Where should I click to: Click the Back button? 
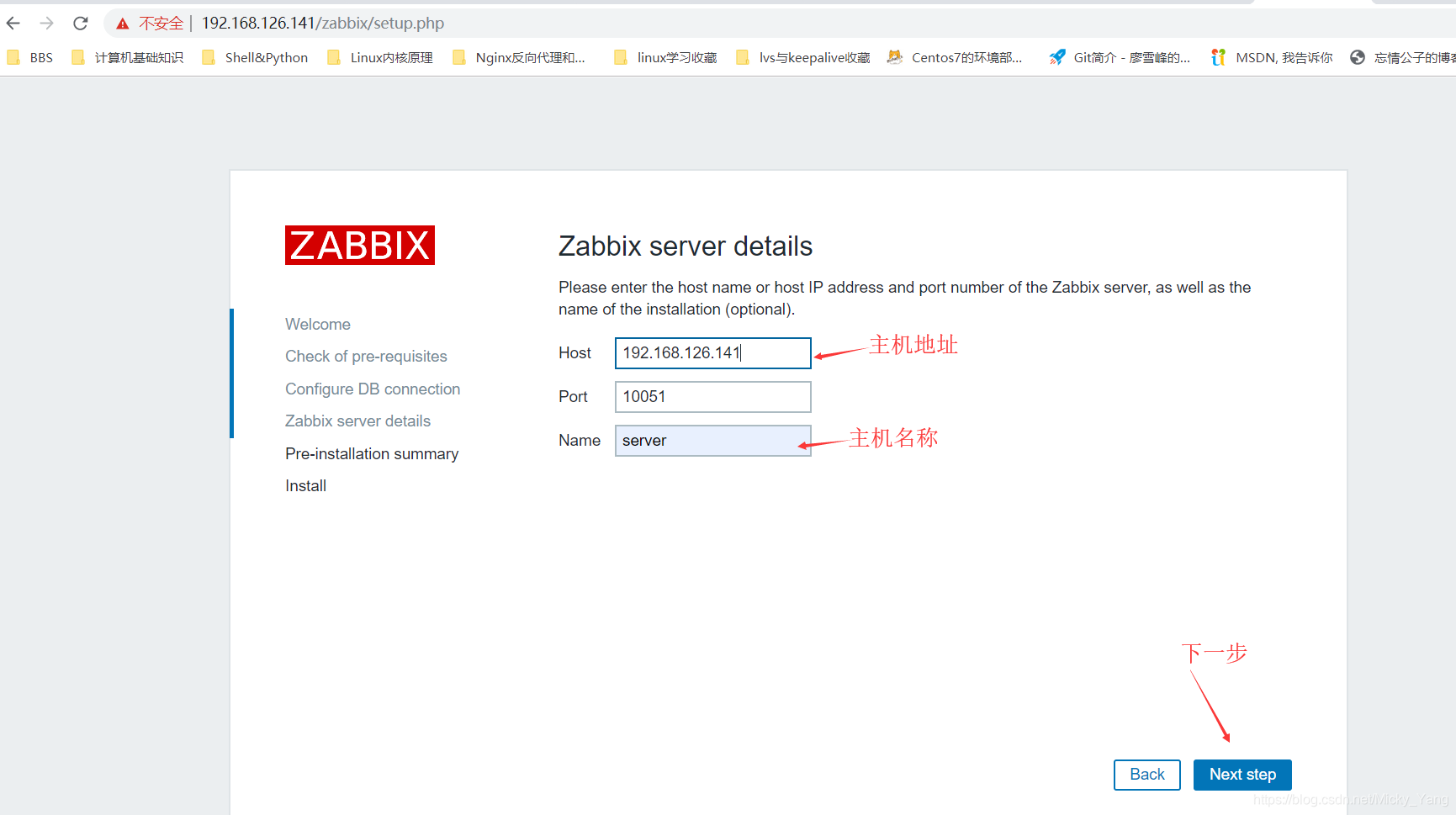pyautogui.click(x=1147, y=775)
